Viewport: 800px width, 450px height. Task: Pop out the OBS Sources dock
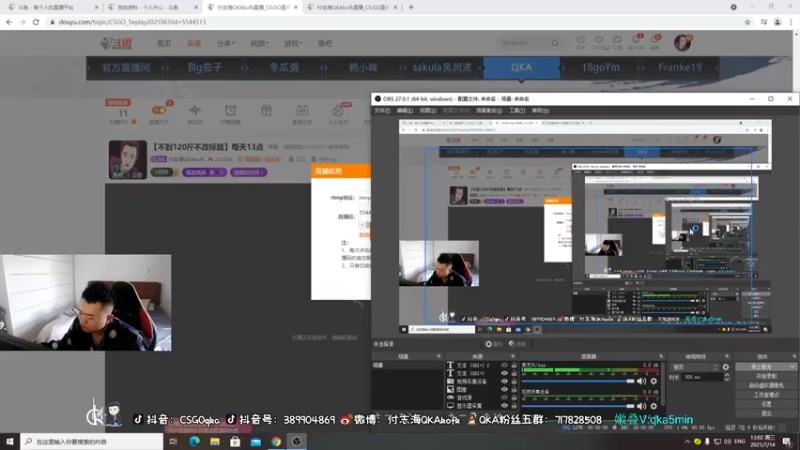click(513, 356)
